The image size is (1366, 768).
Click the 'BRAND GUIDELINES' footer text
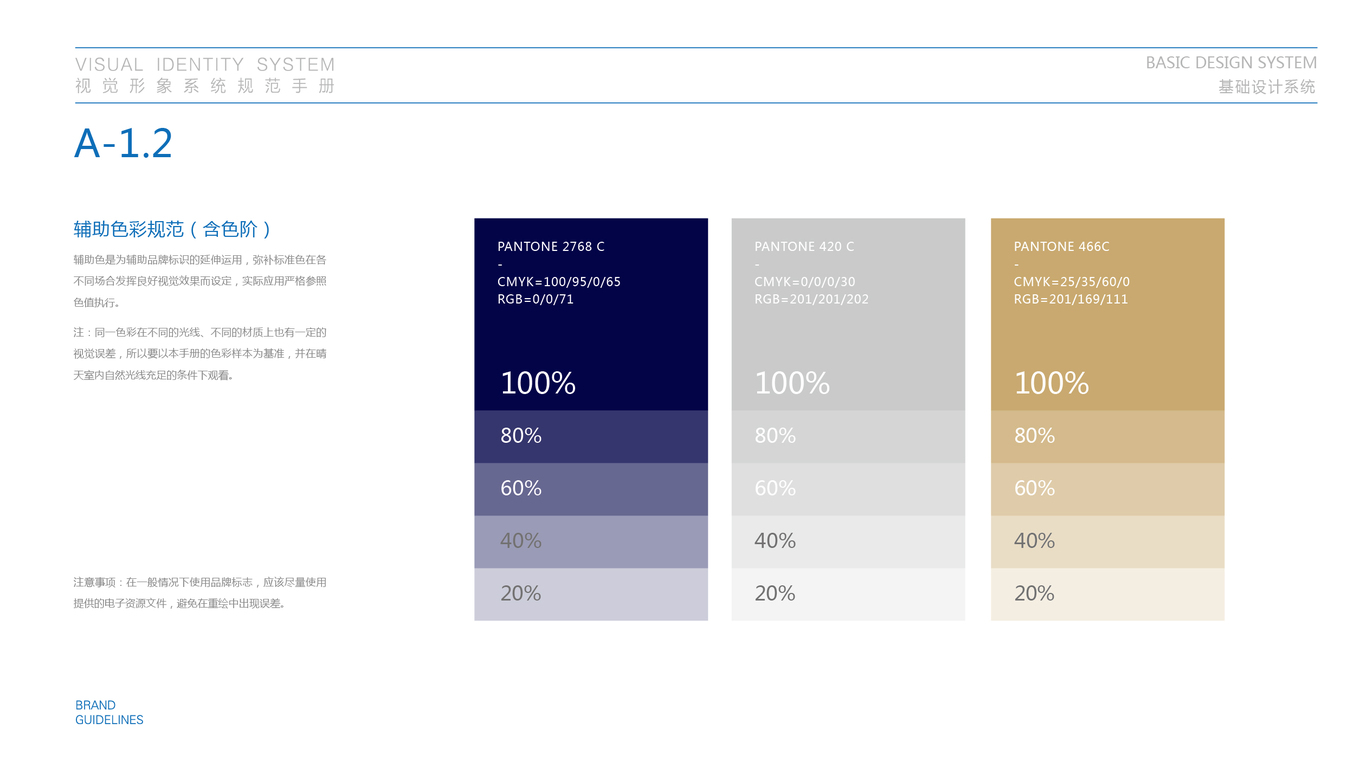(x=109, y=712)
